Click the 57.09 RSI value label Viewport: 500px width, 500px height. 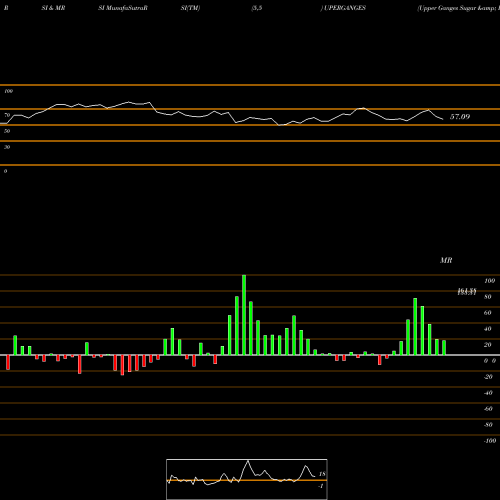[460, 117]
